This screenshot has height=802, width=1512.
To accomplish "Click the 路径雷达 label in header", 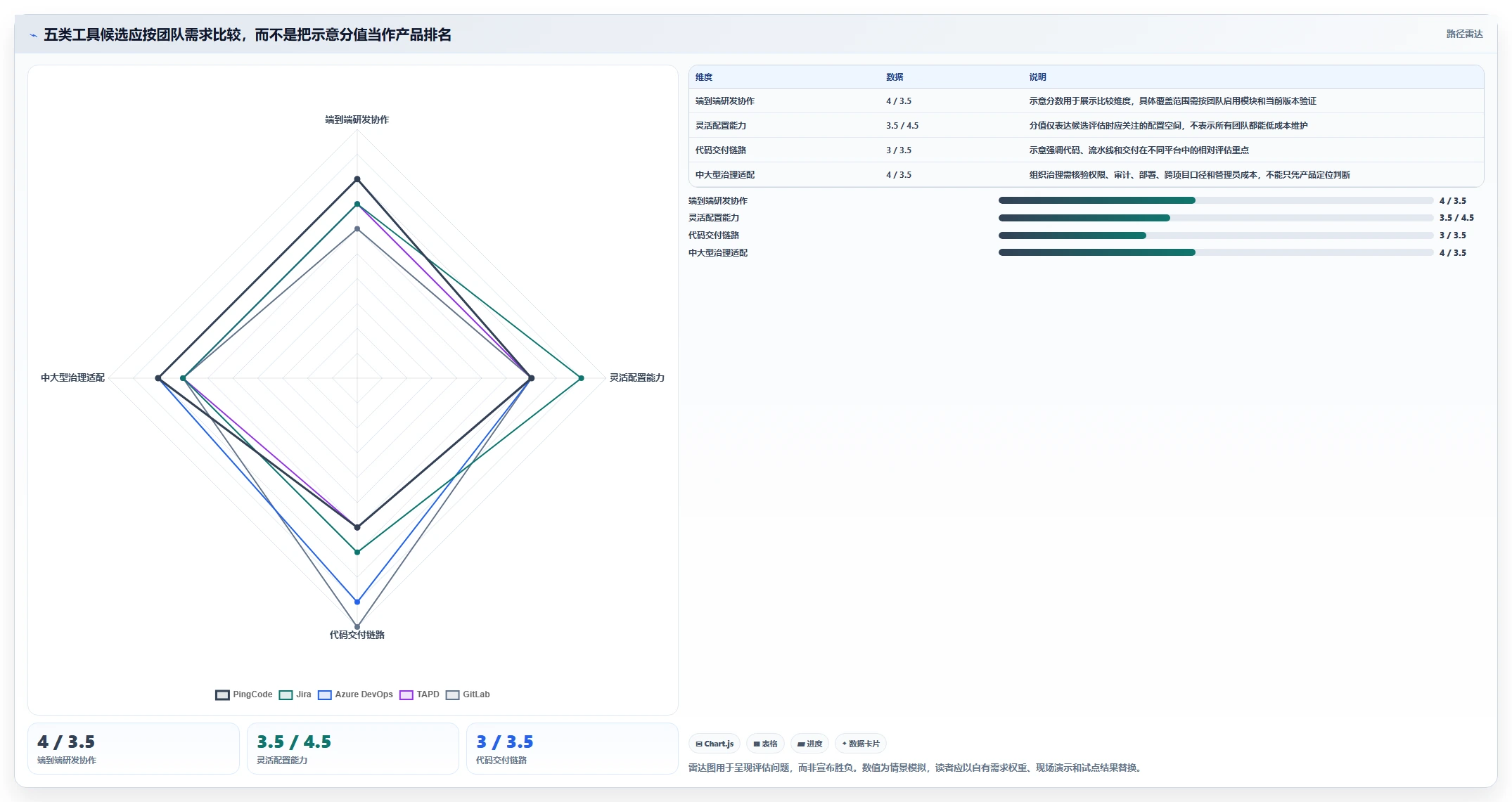I will [1464, 34].
